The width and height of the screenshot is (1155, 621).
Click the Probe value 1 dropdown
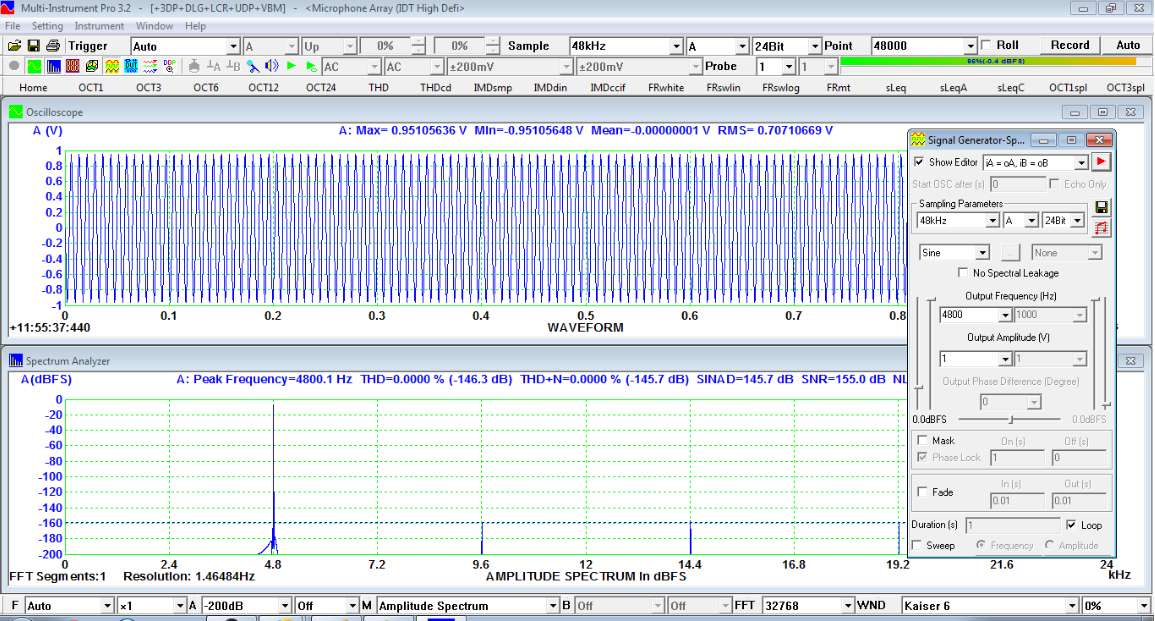776,66
